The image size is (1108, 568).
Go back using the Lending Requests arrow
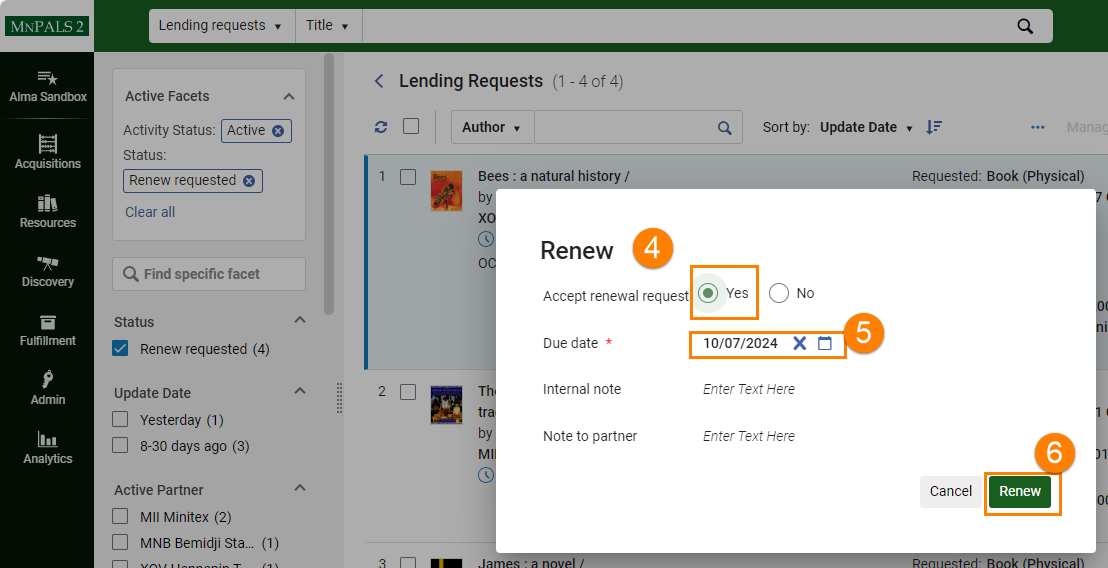379,81
